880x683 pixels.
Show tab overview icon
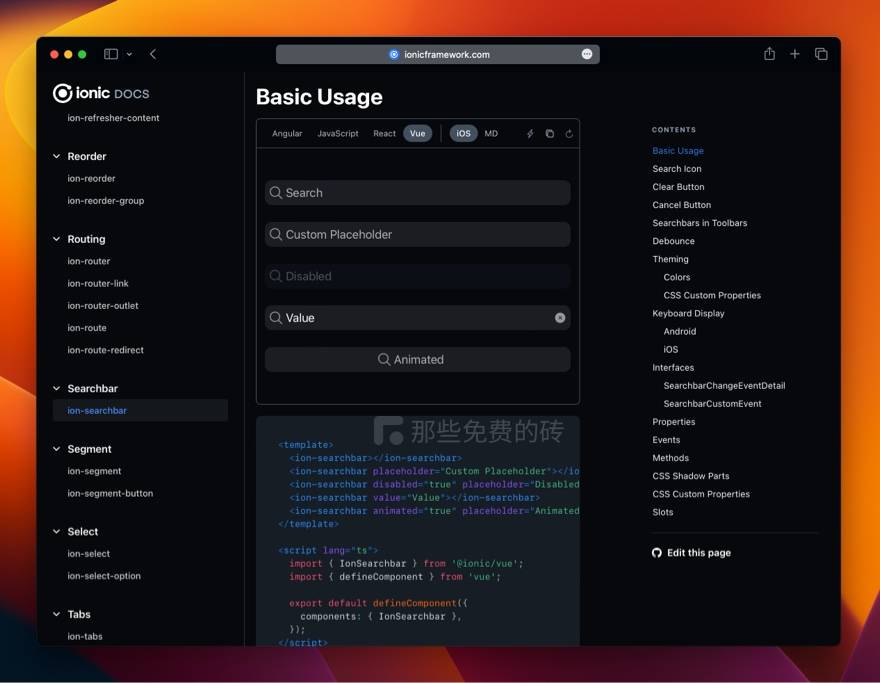821,54
